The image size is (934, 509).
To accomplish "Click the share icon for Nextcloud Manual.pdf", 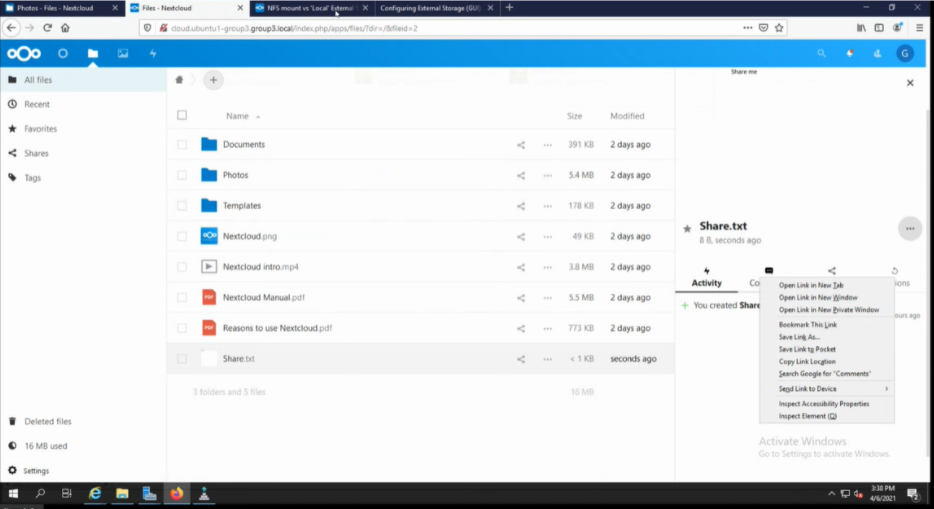I will tap(521, 298).
